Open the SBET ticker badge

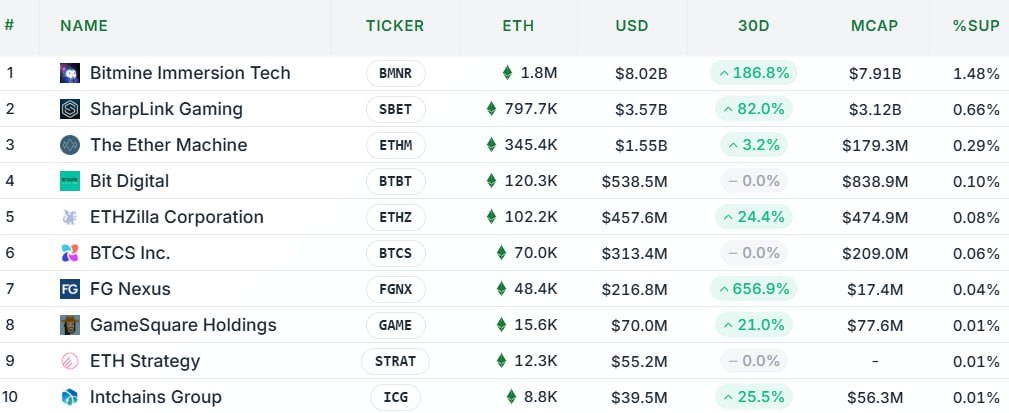click(396, 109)
